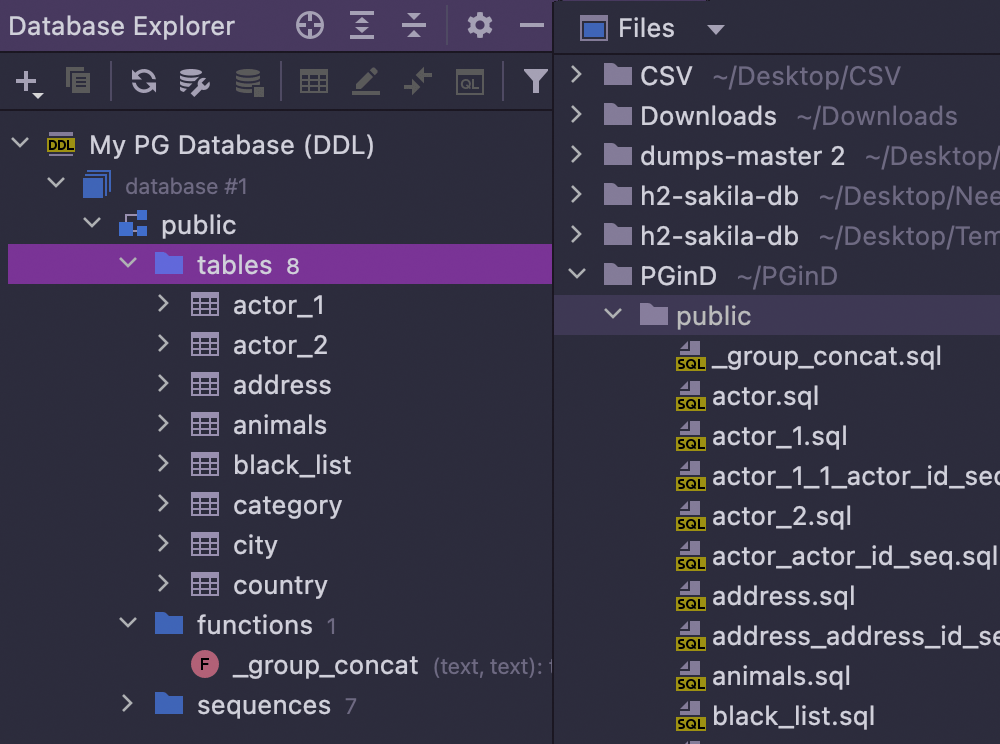The image size is (1000, 744).
Task: Click the New (plus) button in Database Explorer
Action: (28, 82)
